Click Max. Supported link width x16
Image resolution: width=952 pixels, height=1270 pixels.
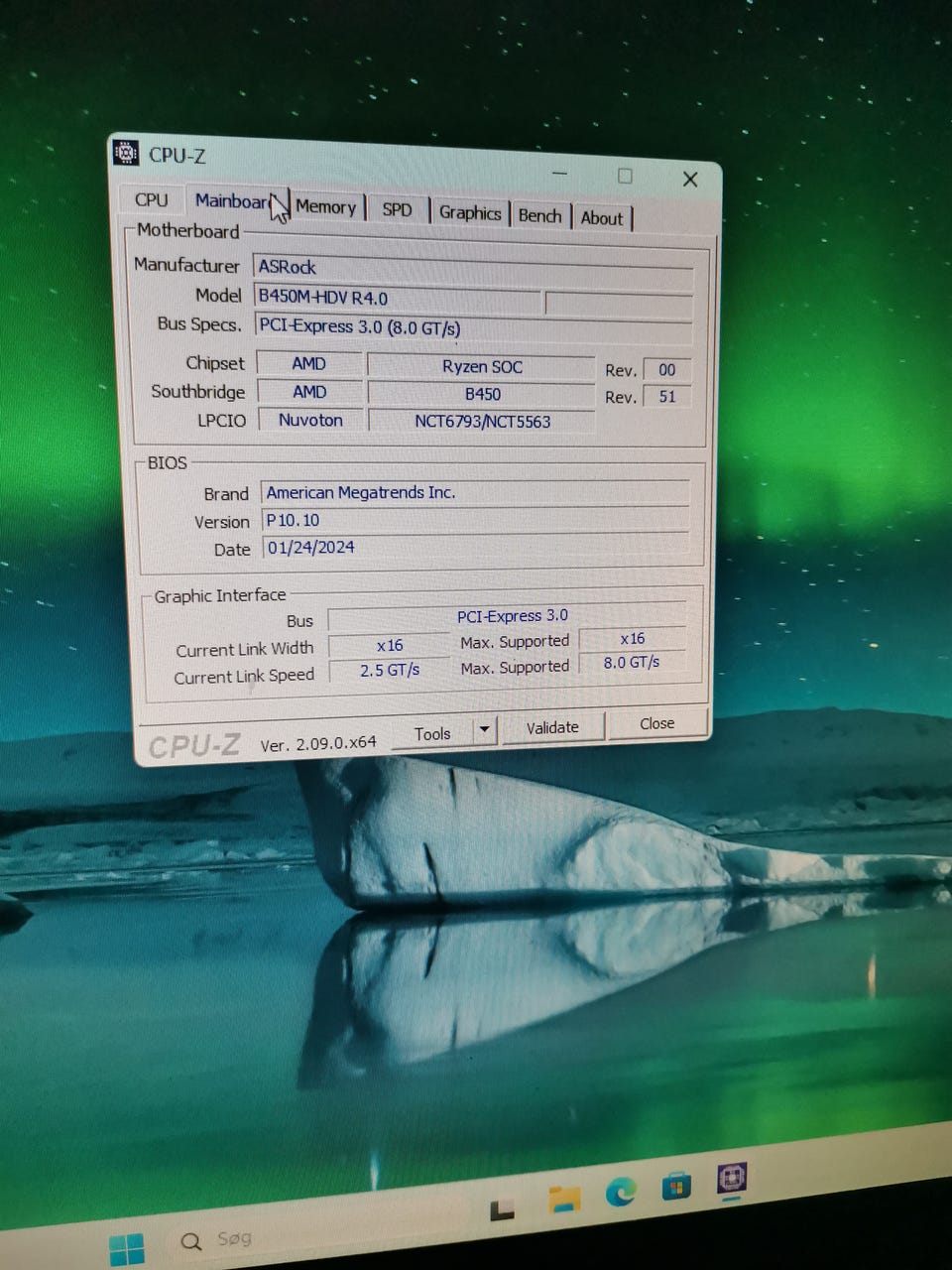click(632, 639)
